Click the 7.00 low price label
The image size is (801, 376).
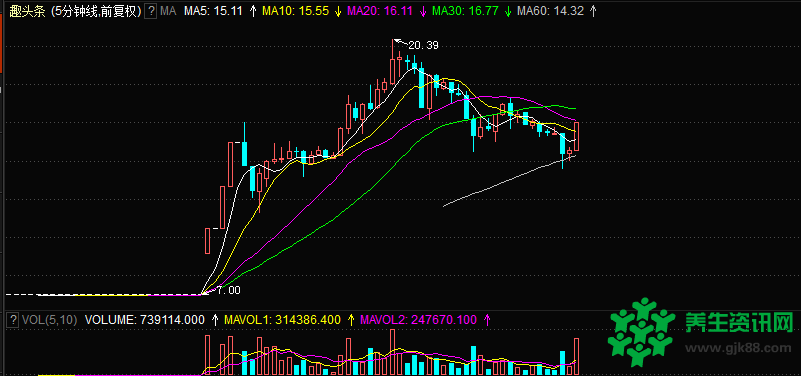[x=228, y=290]
